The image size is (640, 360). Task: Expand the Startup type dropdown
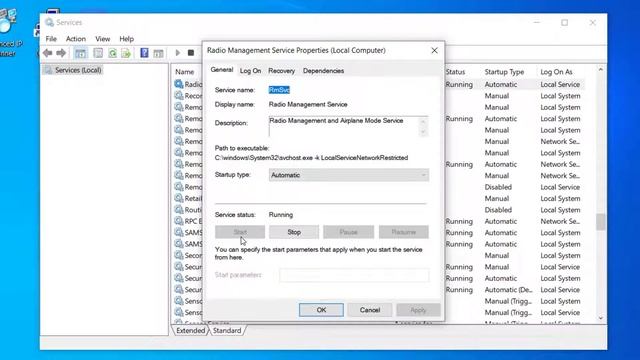(x=349, y=175)
